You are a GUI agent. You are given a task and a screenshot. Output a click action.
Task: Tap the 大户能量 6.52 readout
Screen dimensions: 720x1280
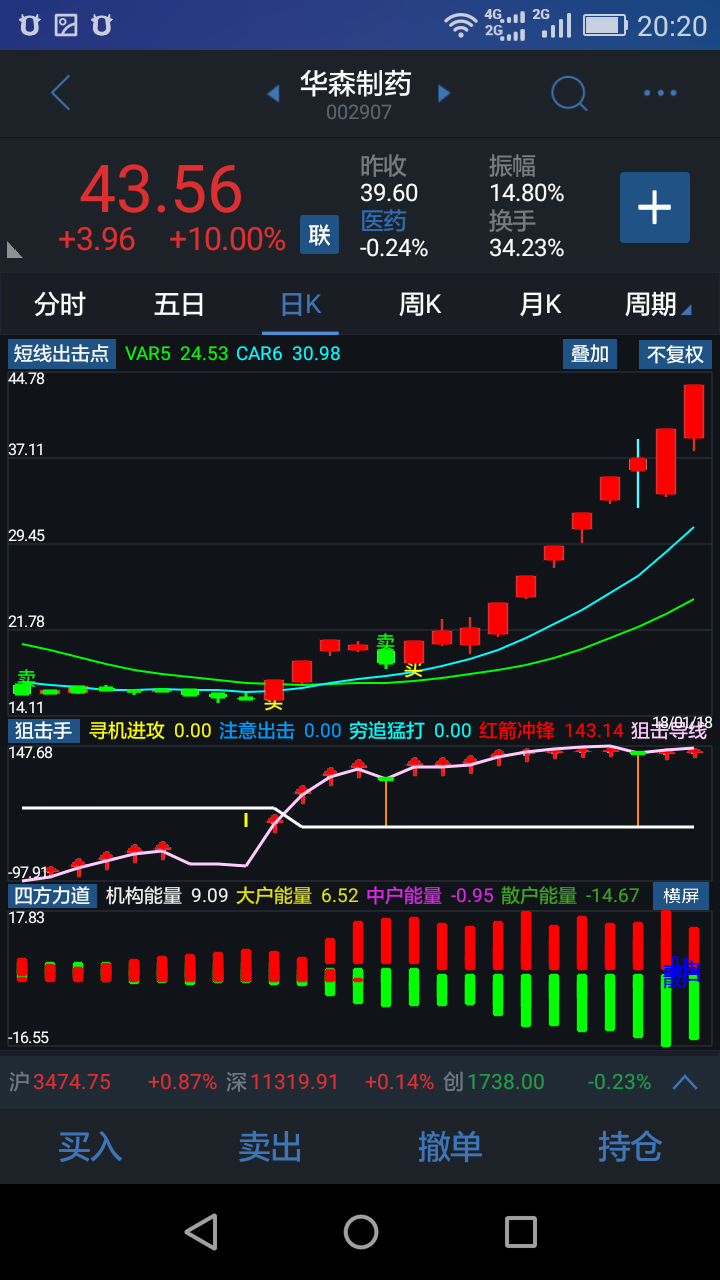point(297,895)
